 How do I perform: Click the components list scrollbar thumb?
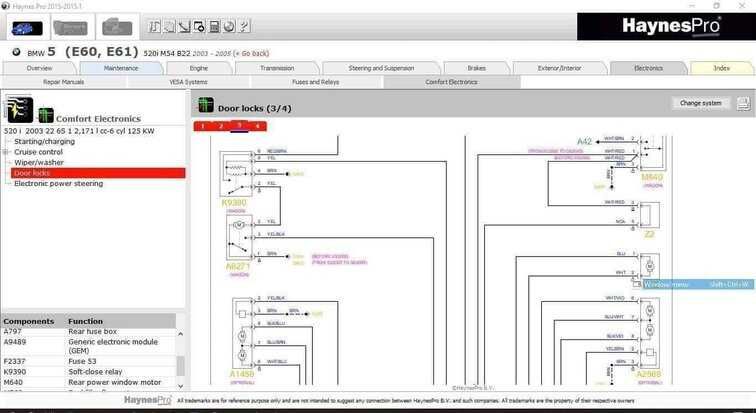[x=180, y=365]
